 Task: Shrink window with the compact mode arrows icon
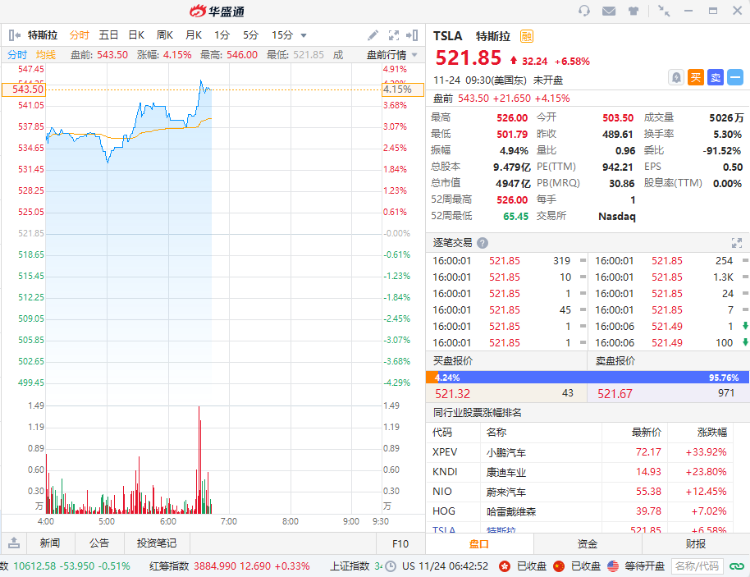click(663, 11)
